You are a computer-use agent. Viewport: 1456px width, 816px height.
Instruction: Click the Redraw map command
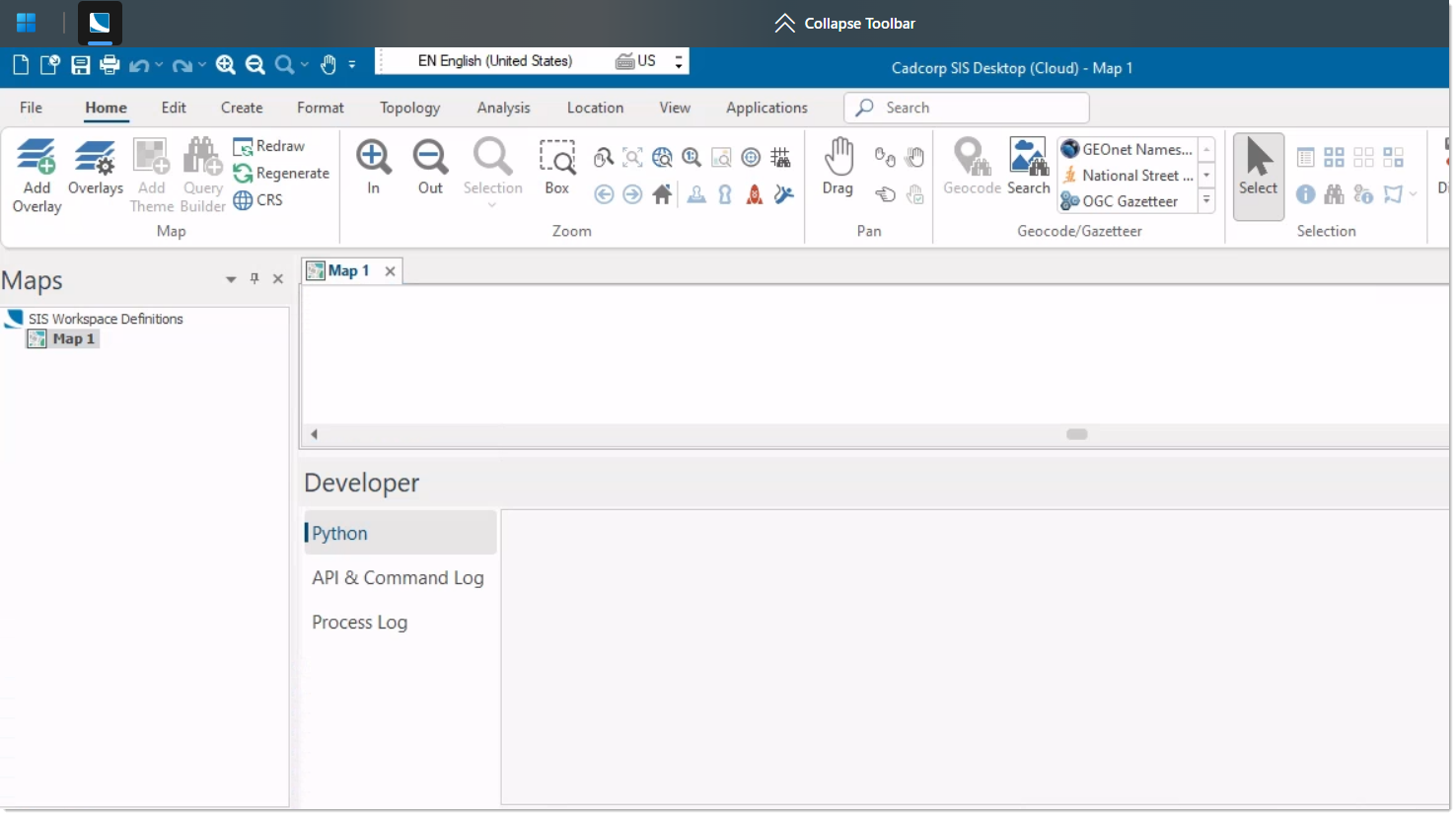[269, 146]
